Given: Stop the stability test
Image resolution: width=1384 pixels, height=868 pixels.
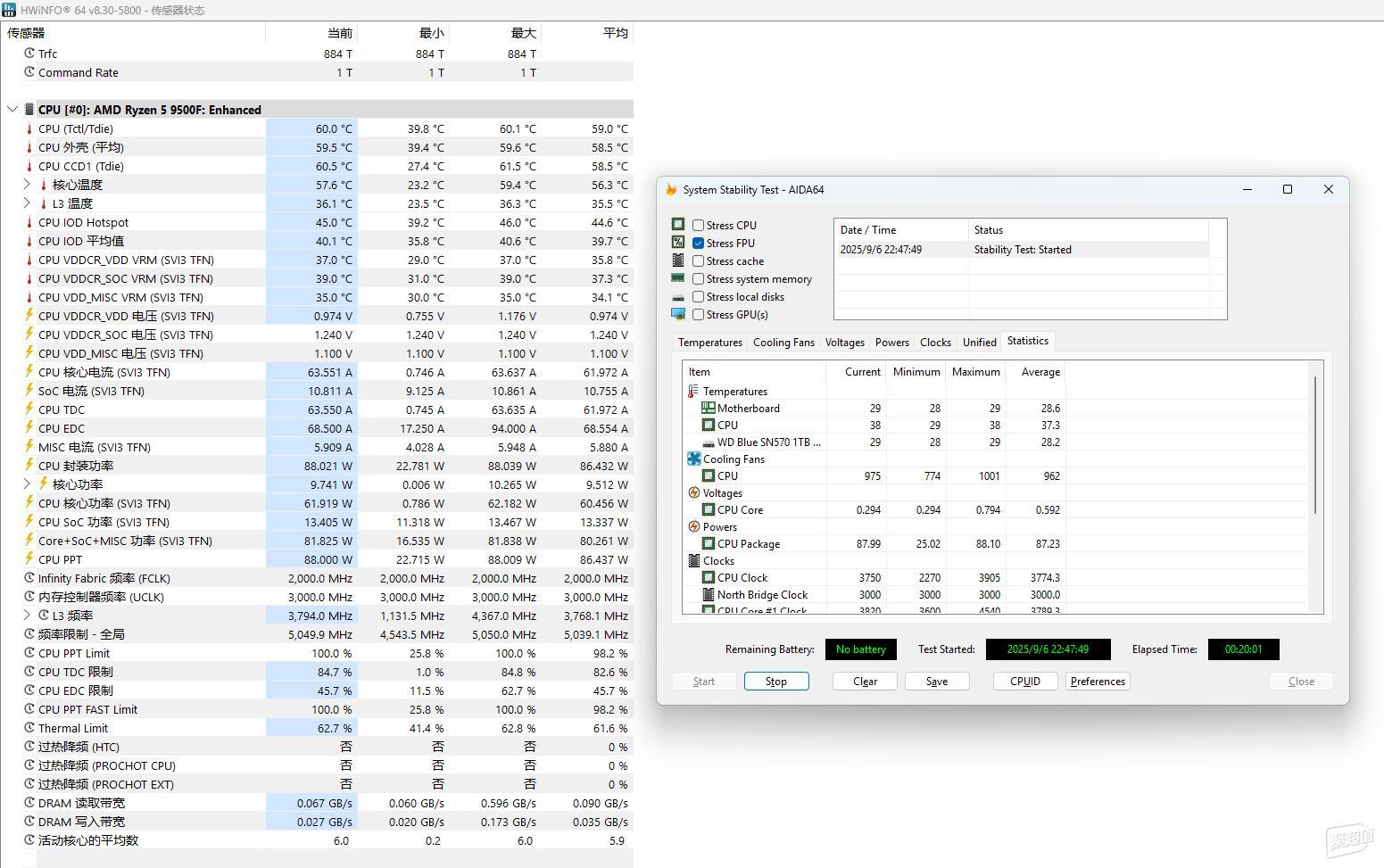Looking at the screenshot, I should pyautogui.click(x=776, y=681).
